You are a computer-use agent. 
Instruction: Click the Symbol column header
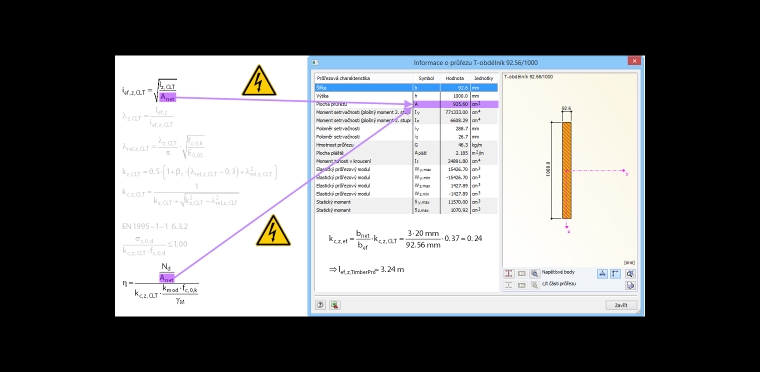coord(427,78)
